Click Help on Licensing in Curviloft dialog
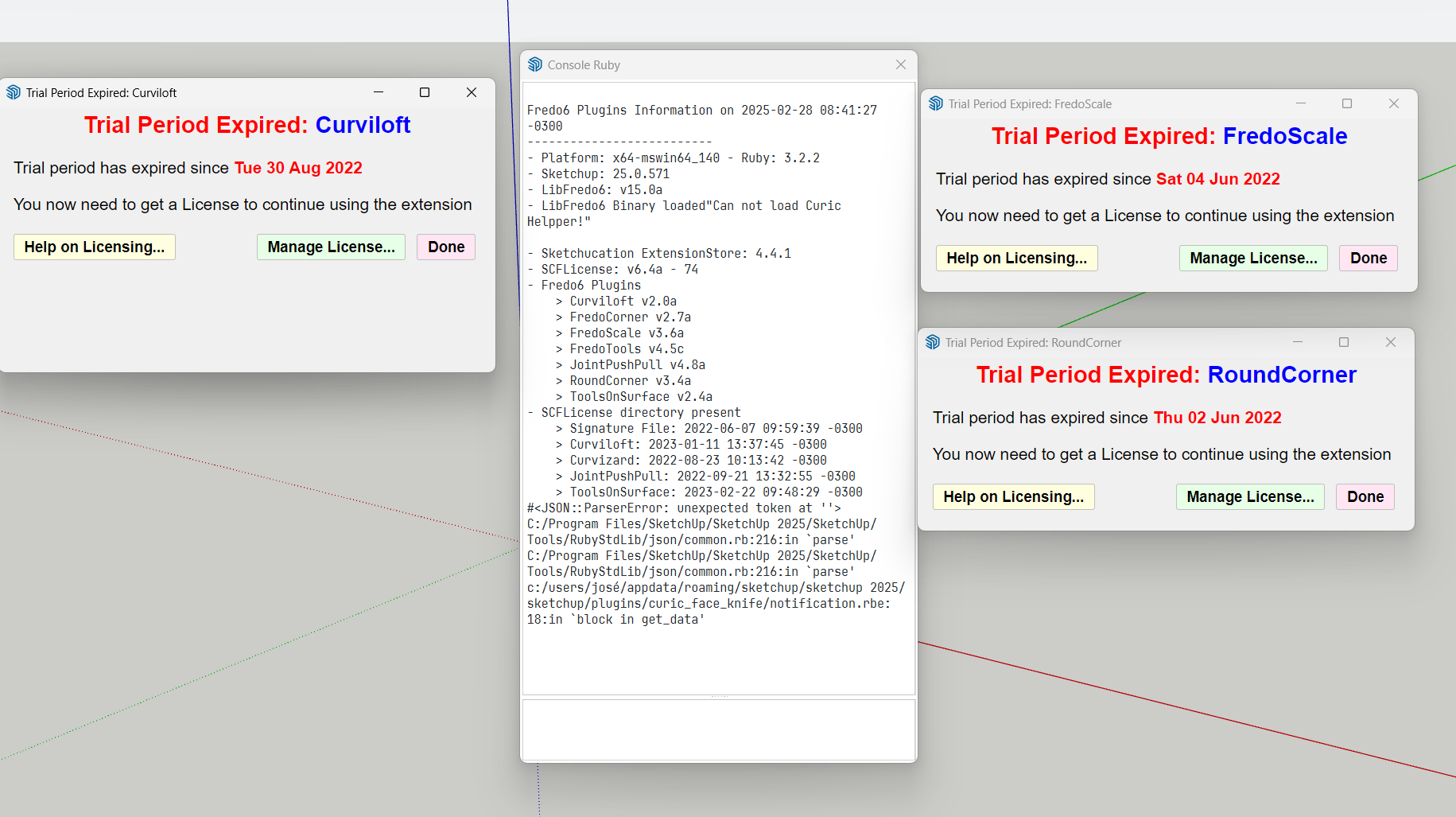This screenshot has height=817, width=1456. tap(95, 247)
